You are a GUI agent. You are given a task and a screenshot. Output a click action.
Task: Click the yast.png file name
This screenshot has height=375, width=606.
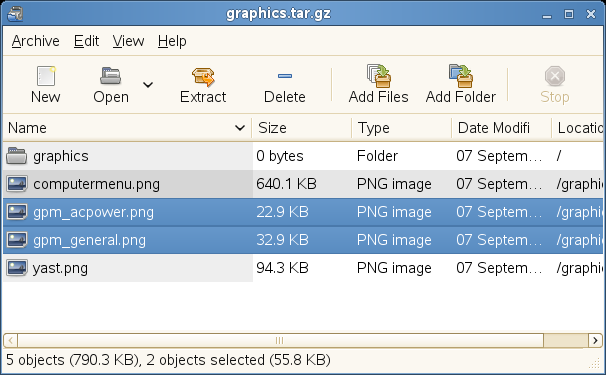coord(60,268)
